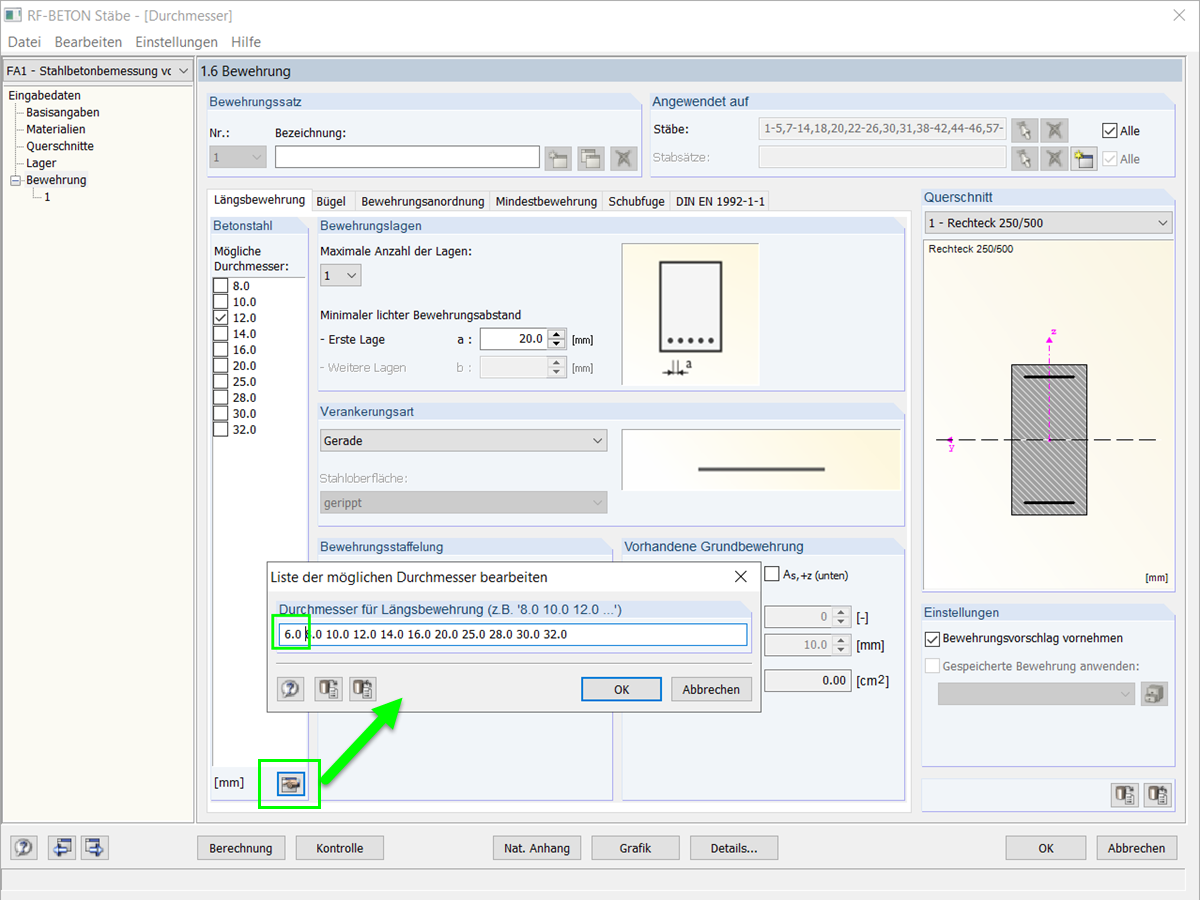Click the help icon at bottom left
The width and height of the screenshot is (1200, 900).
pyautogui.click(x=24, y=848)
